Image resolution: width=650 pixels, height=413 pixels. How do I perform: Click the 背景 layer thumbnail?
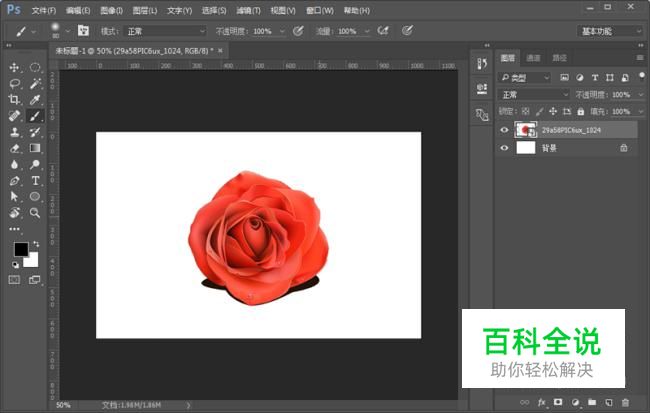pos(526,148)
